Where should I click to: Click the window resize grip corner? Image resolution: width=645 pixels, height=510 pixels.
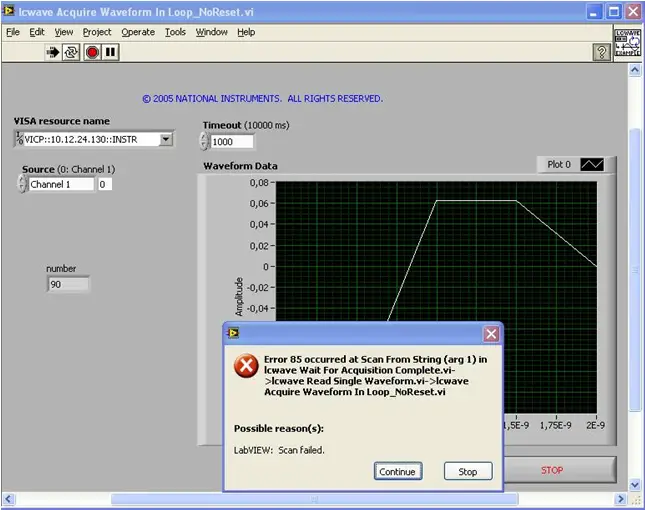click(x=636, y=500)
